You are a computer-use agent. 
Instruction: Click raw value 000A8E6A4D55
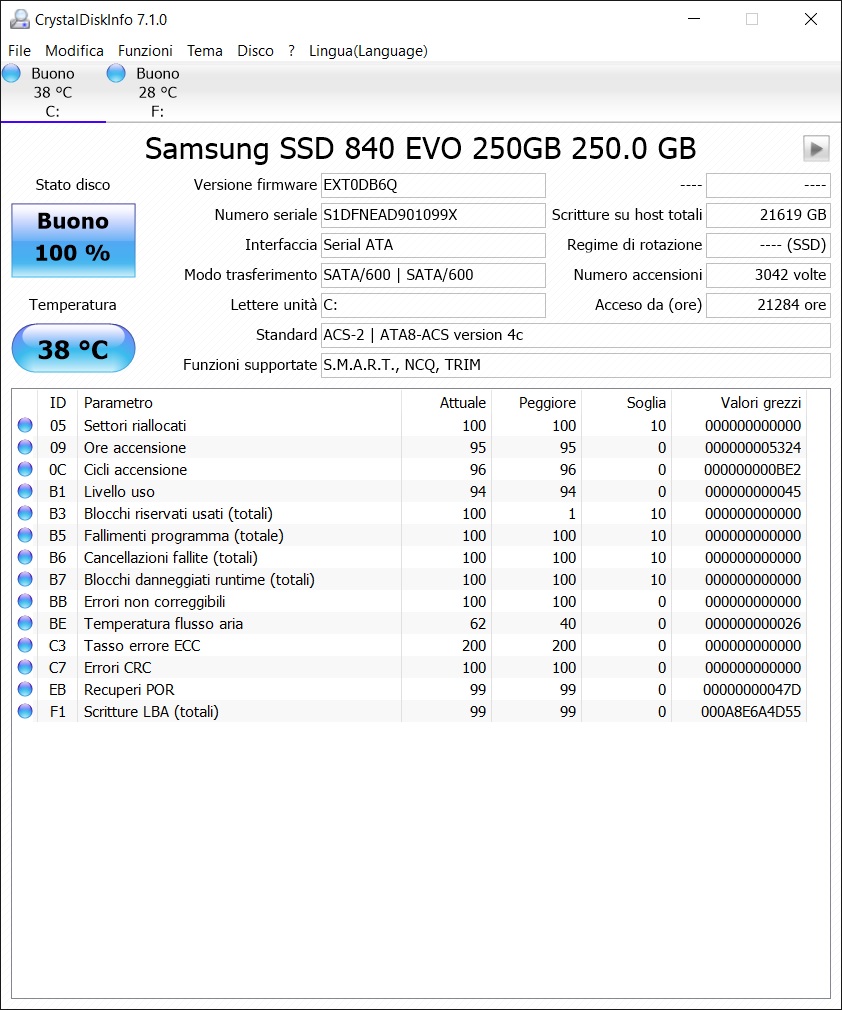point(751,712)
